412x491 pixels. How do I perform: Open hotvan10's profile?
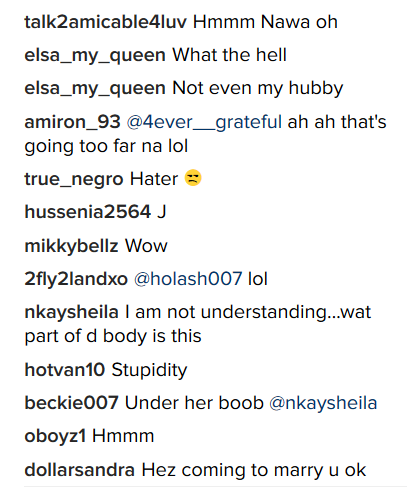[65, 370]
